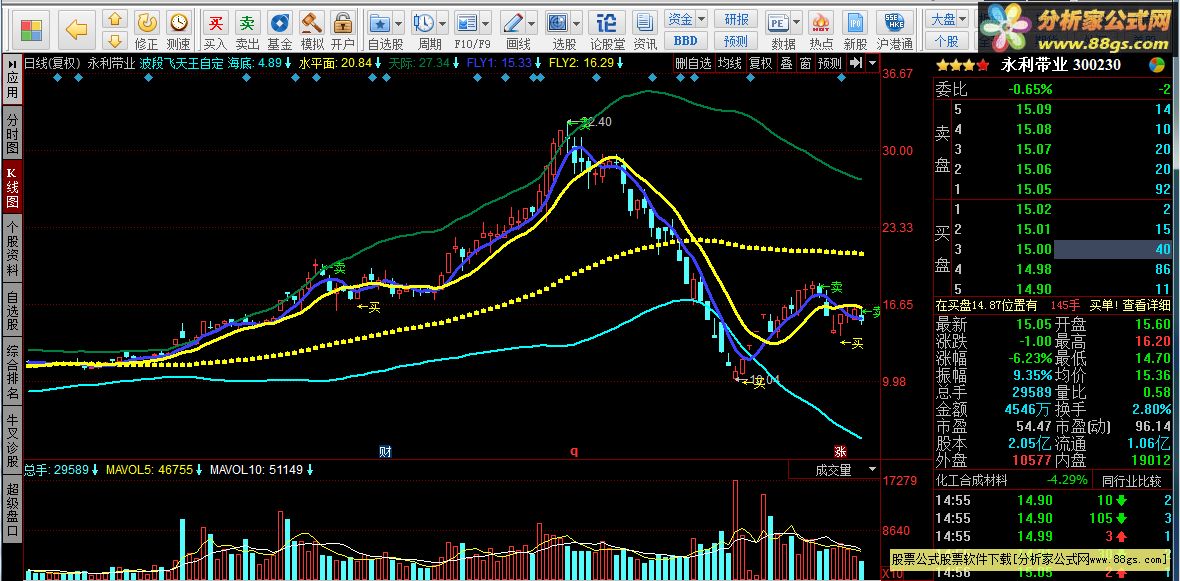Click the 研报 research report button
The width and height of the screenshot is (1180, 581).
click(735, 19)
